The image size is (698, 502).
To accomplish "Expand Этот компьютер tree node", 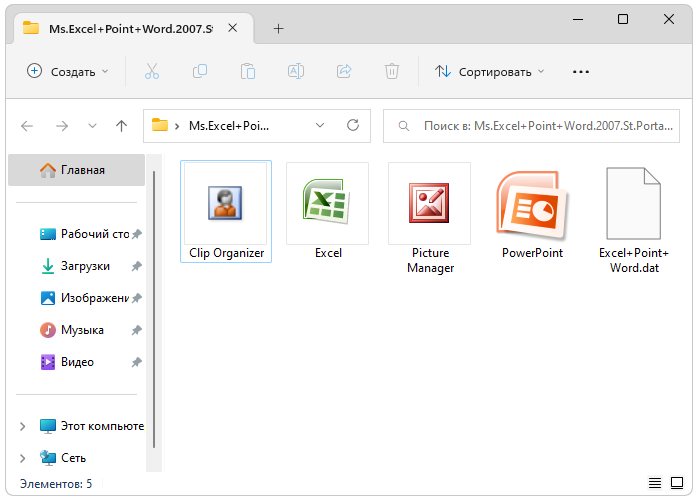I will click(23, 426).
